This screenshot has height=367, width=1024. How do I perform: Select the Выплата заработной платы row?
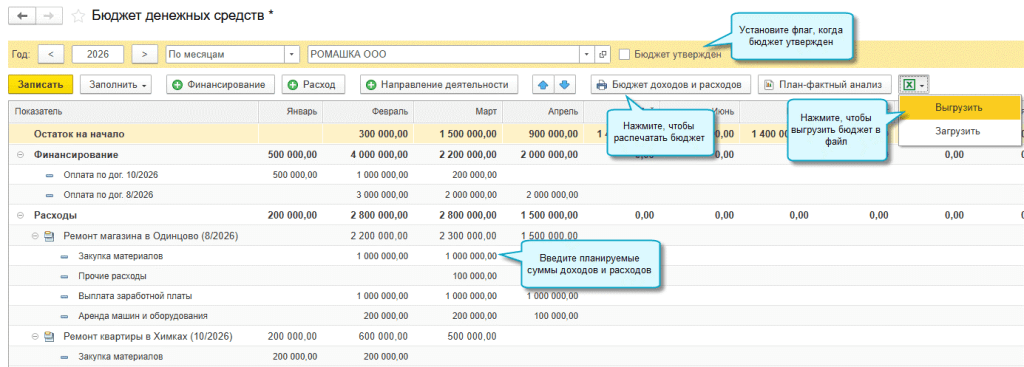point(135,296)
